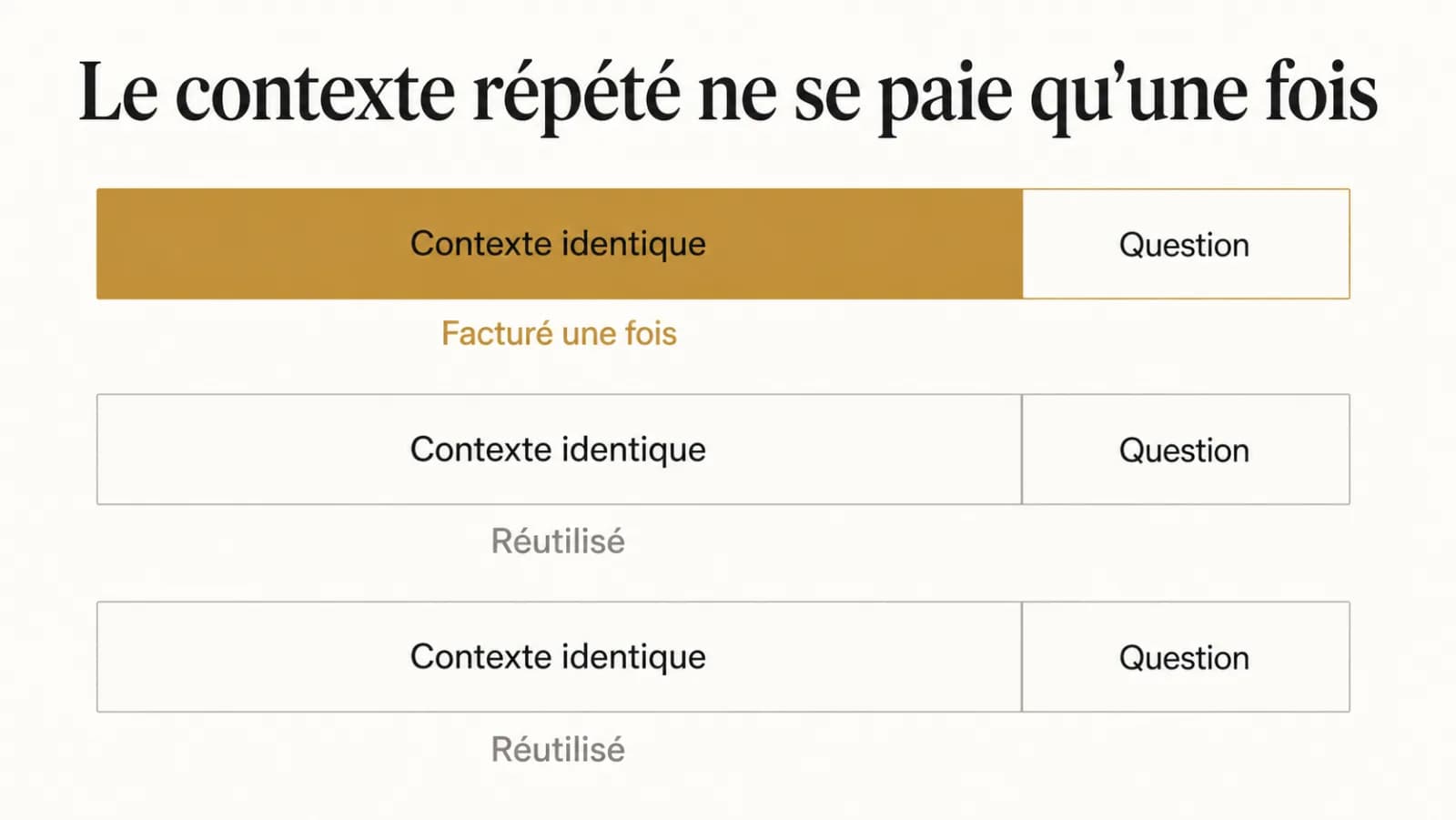This screenshot has width=1456, height=820.
Task: Click the Question box in the bottom row
Action: [1186, 656]
